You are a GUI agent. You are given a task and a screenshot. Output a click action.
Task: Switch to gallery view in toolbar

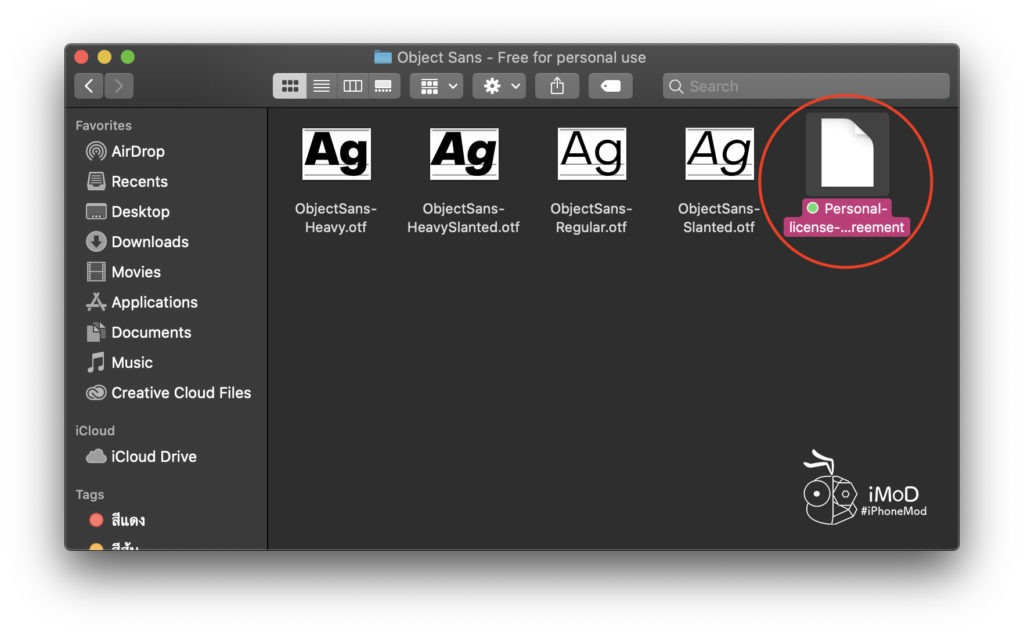[383, 86]
